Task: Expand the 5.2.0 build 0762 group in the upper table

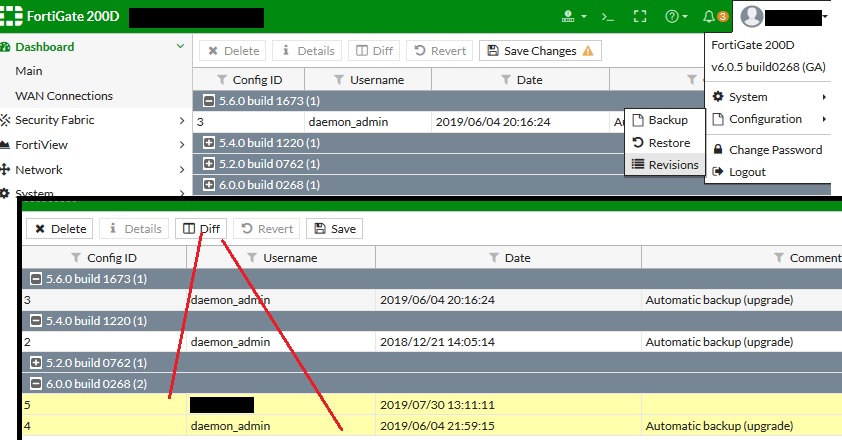Action: [x=209, y=163]
